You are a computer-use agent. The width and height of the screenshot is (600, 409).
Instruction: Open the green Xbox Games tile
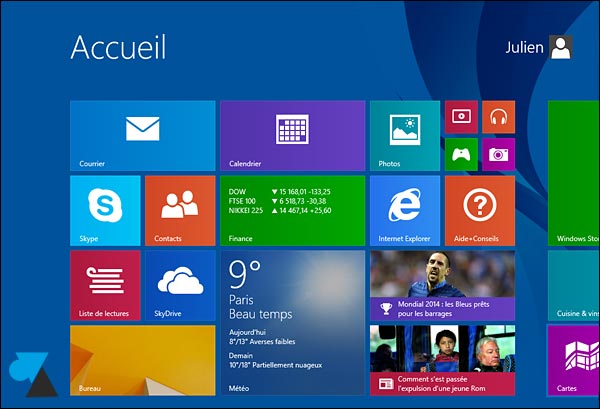coord(461,155)
